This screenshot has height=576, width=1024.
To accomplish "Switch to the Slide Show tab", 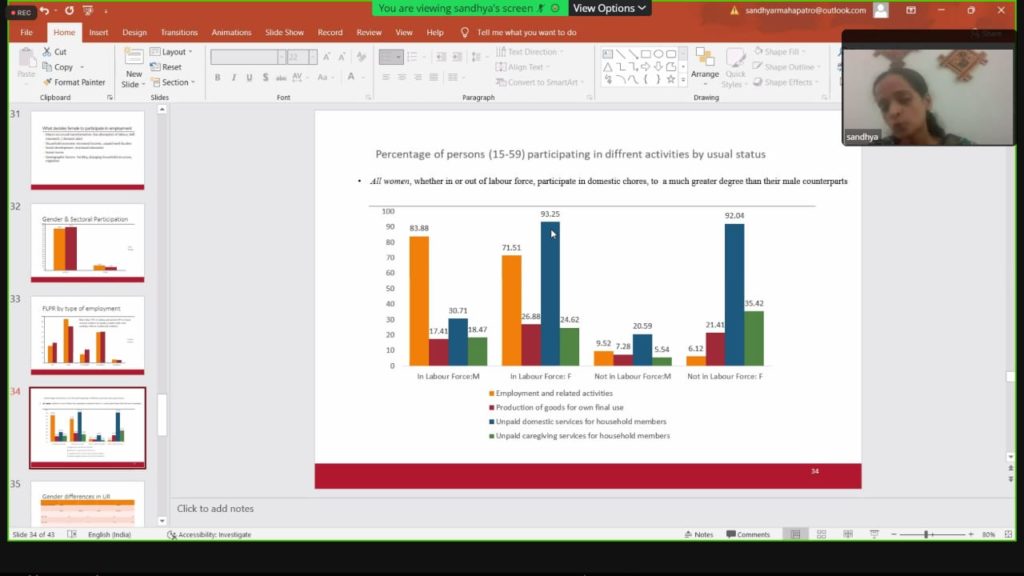I will point(284,32).
